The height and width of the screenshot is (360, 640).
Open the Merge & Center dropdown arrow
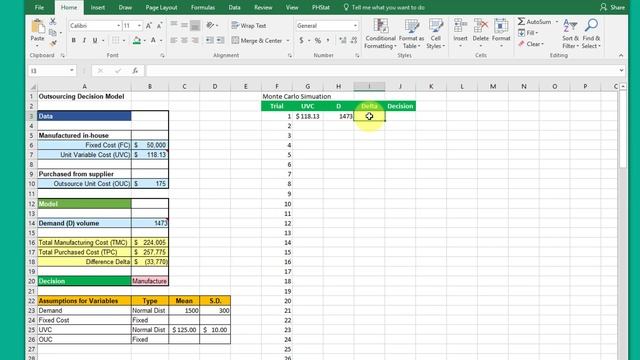[288, 41]
